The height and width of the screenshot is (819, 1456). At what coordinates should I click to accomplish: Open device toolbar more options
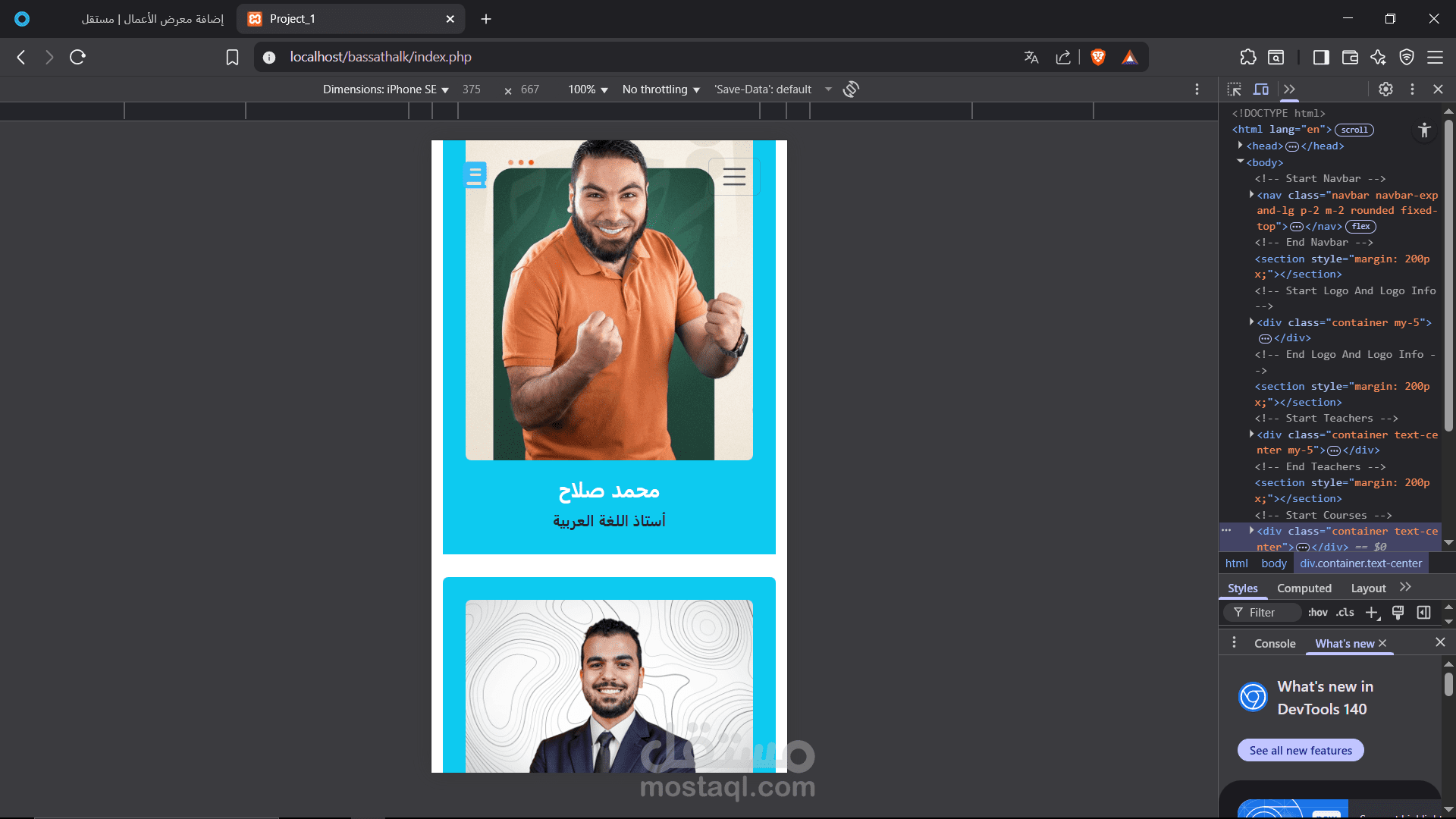[x=1197, y=89]
